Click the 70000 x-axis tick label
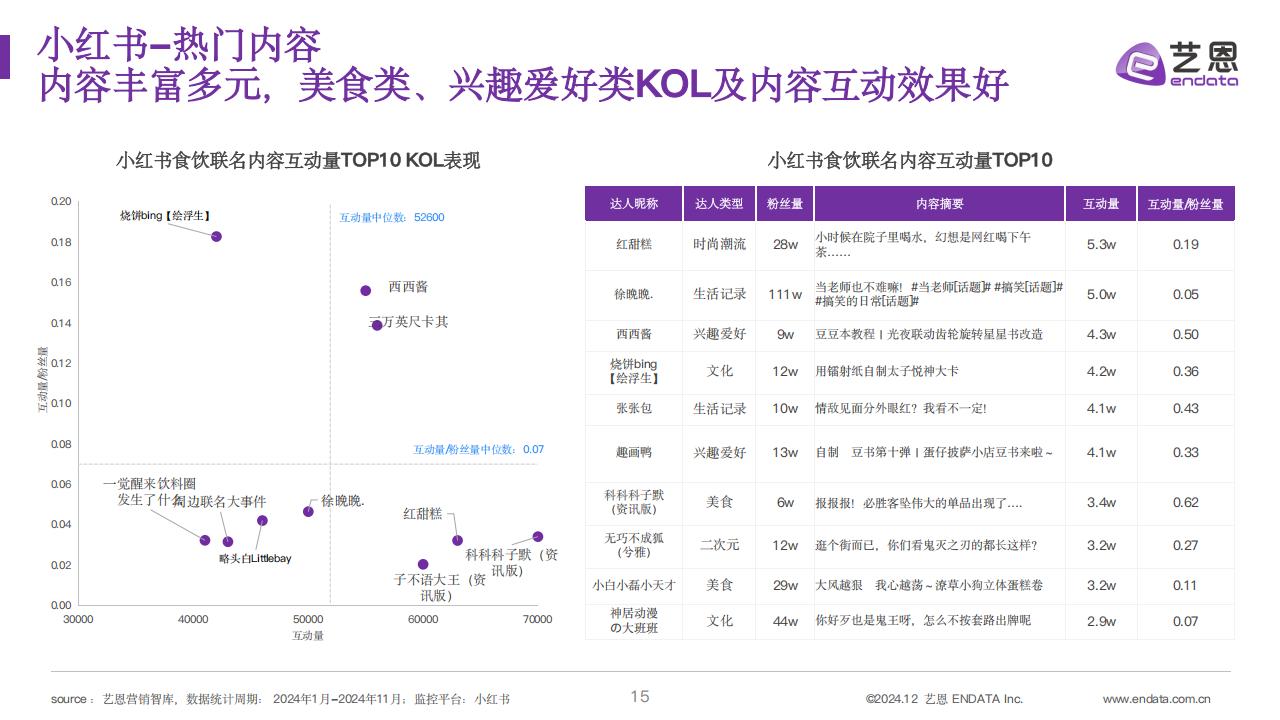 coord(537,620)
